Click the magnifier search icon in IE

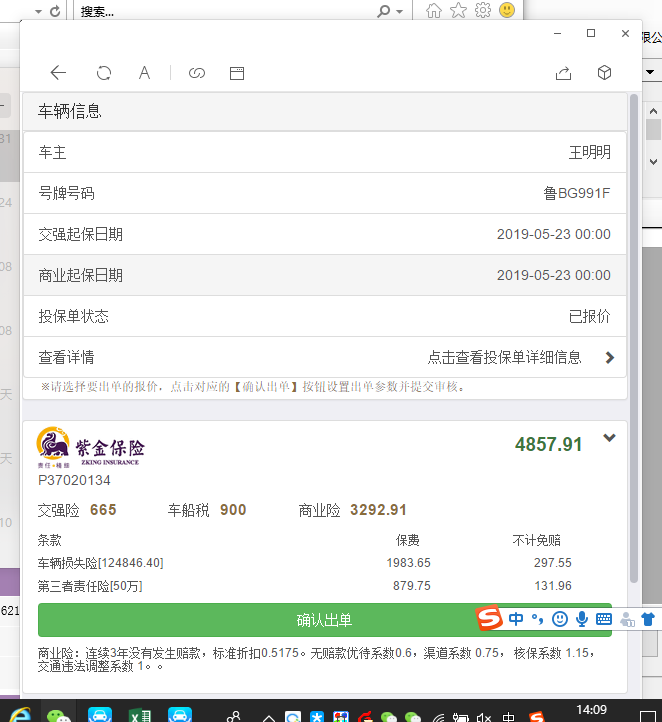(383, 11)
